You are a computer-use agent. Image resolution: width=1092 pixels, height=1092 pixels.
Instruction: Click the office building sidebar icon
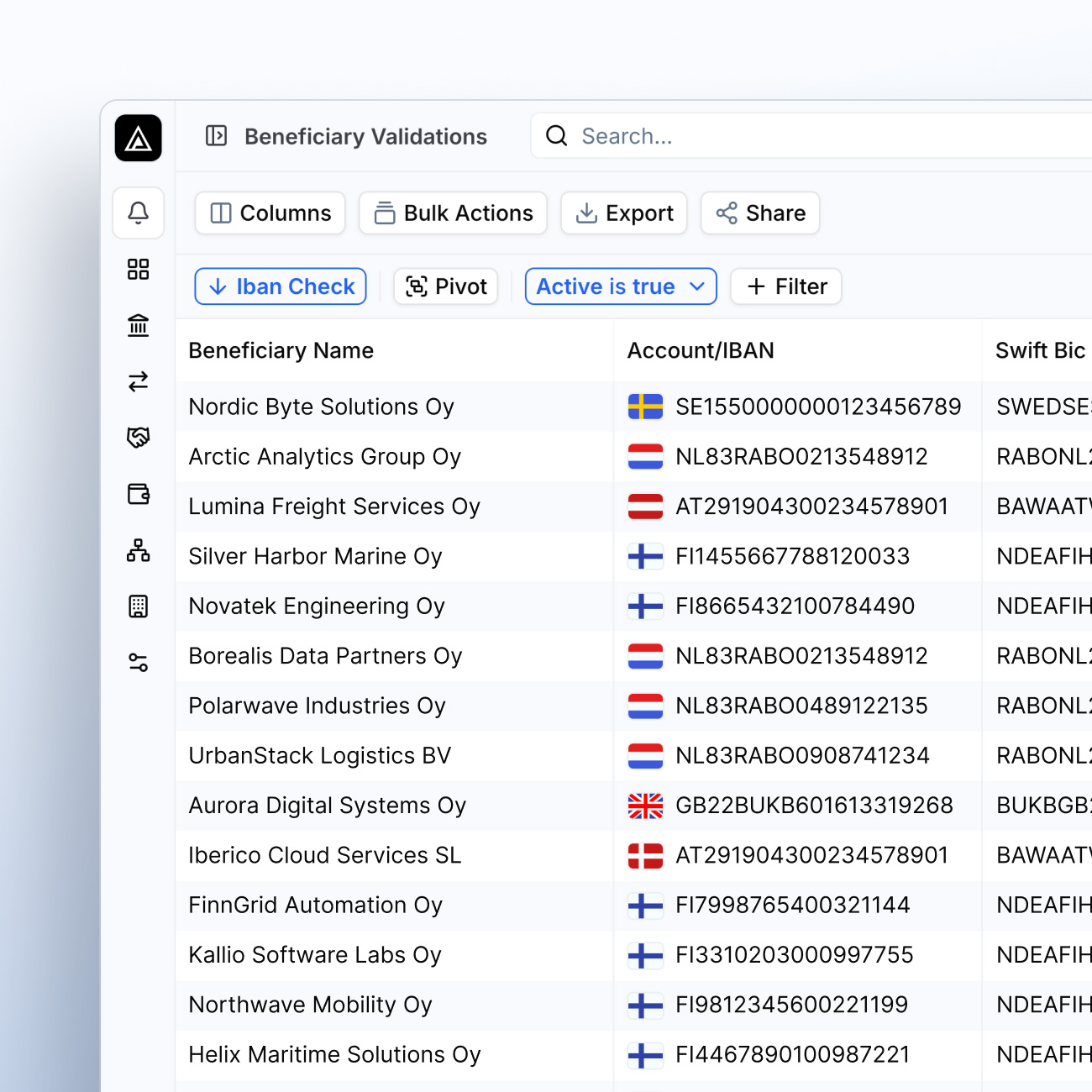[139, 606]
